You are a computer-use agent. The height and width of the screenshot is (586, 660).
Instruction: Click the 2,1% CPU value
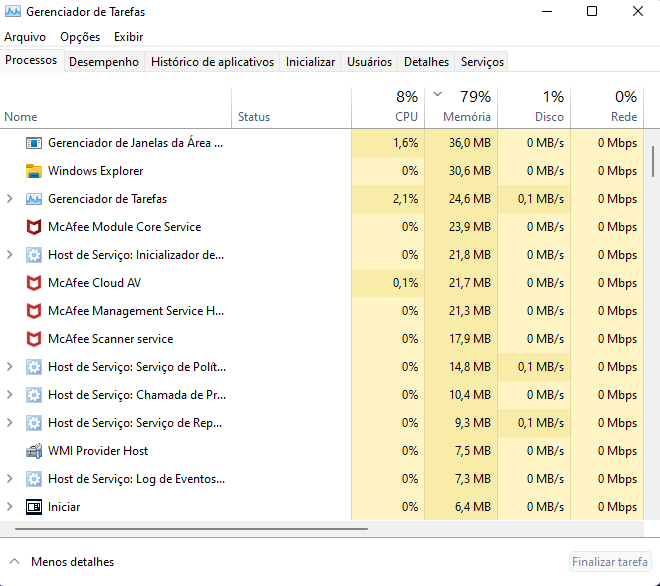coord(405,199)
